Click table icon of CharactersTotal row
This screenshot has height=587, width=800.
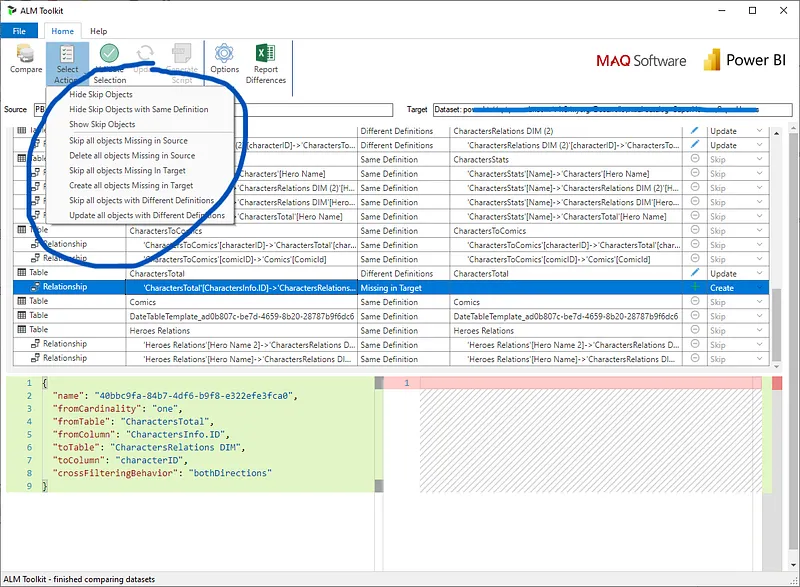click(22, 272)
